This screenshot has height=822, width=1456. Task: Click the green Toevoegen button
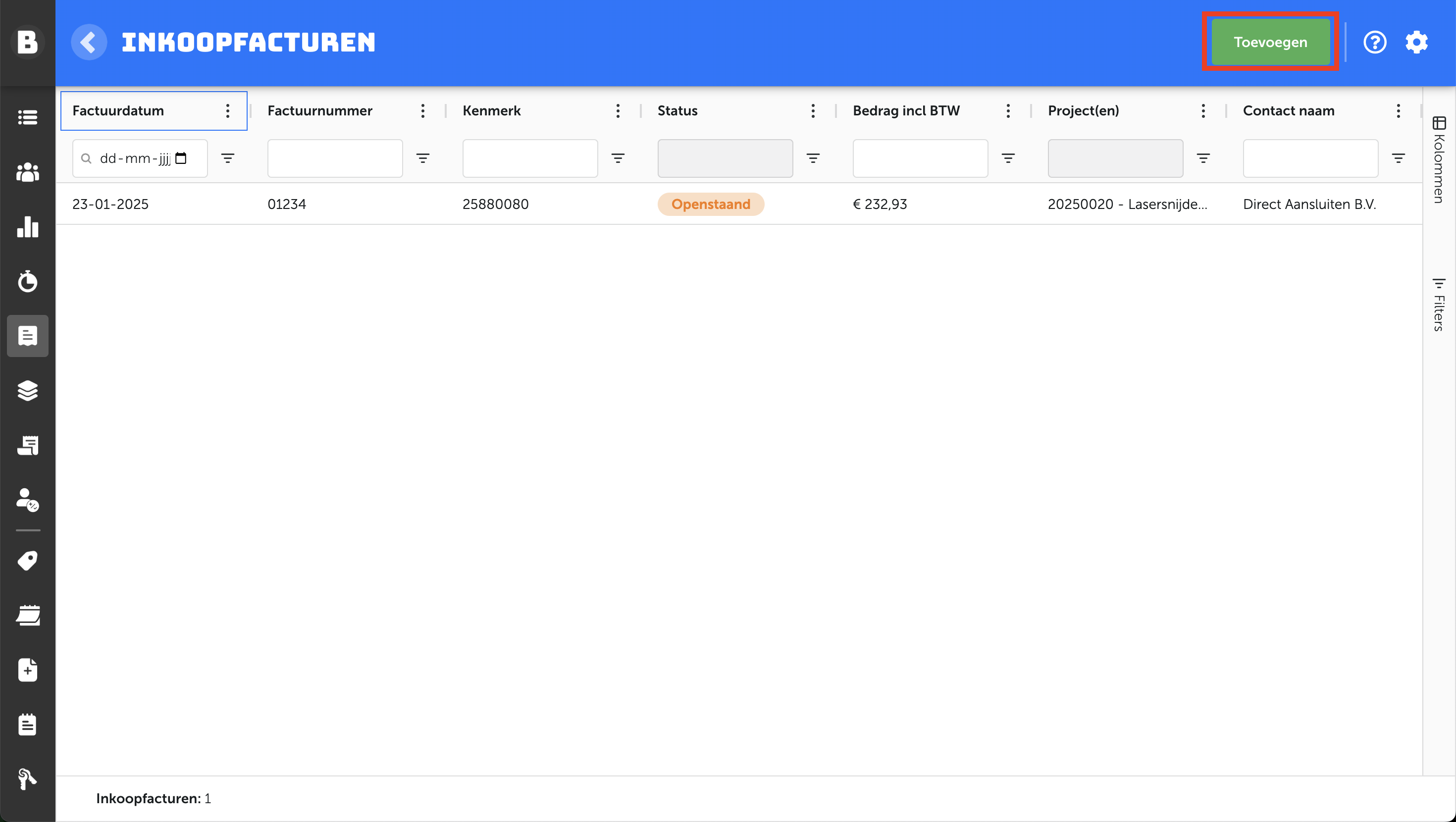[x=1270, y=43]
